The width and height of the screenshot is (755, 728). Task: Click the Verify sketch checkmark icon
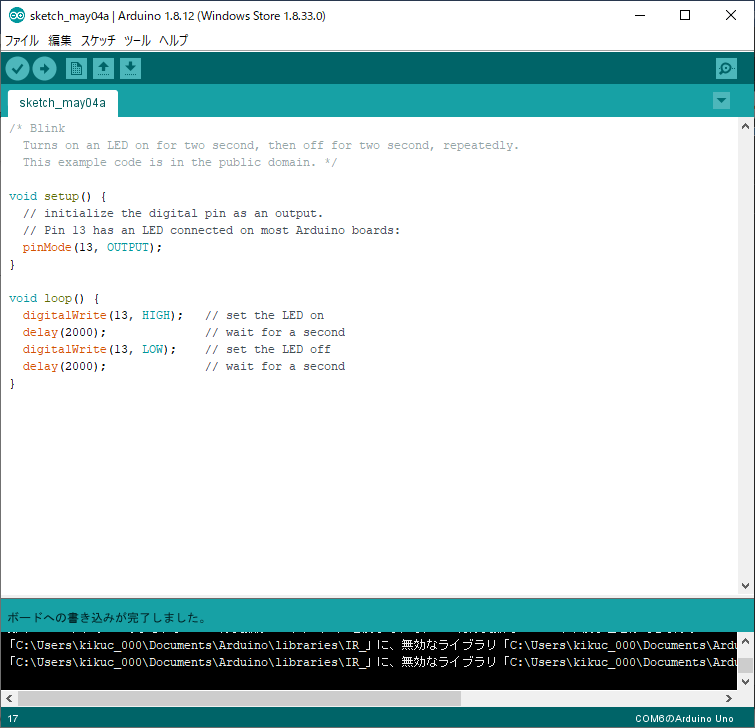[x=18, y=68]
